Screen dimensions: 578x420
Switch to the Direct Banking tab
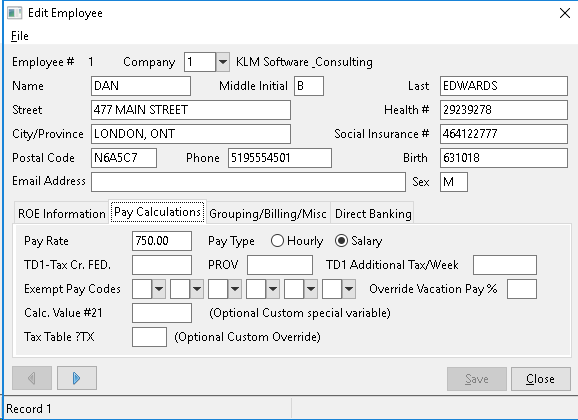click(x=373, y=214)
